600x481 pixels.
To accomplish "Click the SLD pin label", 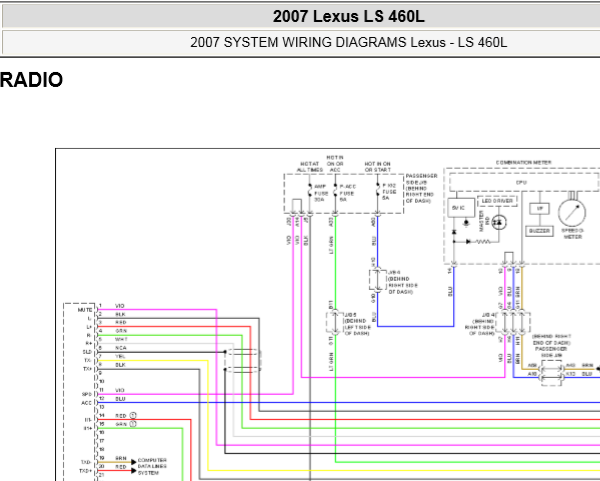I will [87, 352].
